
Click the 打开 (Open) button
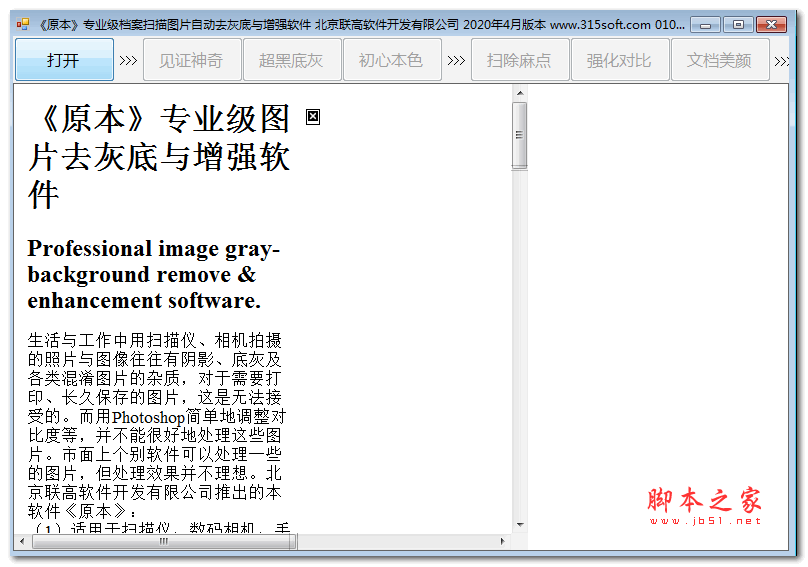click(64, 60)
